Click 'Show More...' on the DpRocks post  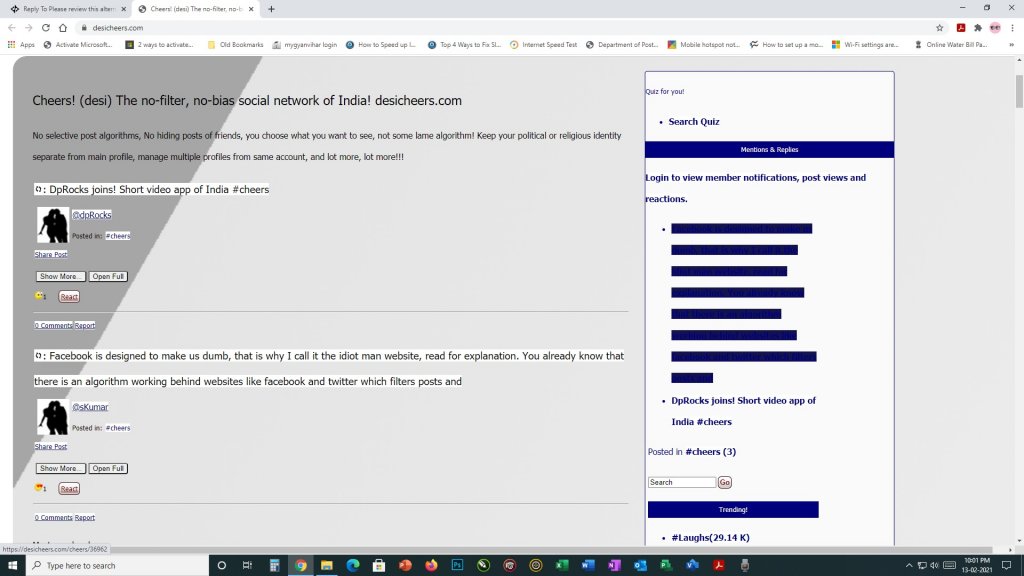click(x=61, y=276)
